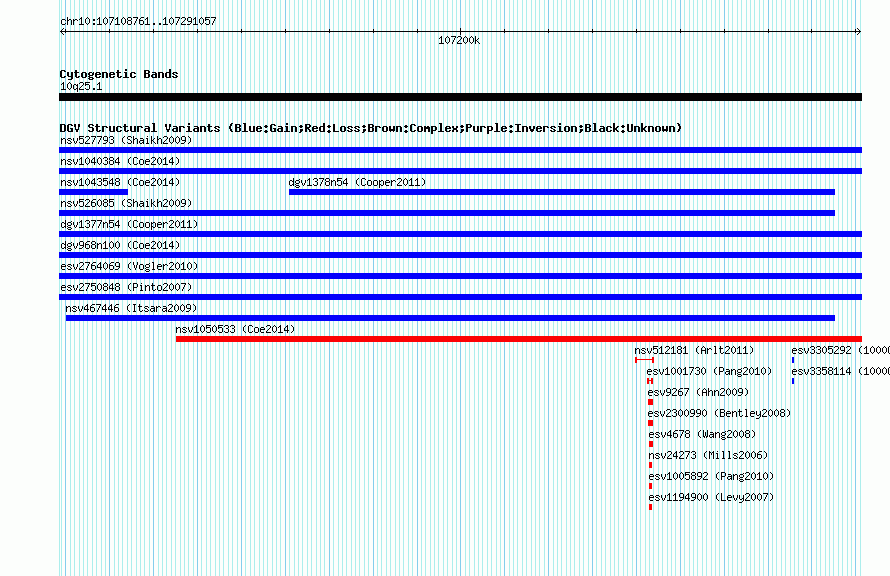
Task: Click the red loss mark of esv1005892
Action: [x=650, y=486]
